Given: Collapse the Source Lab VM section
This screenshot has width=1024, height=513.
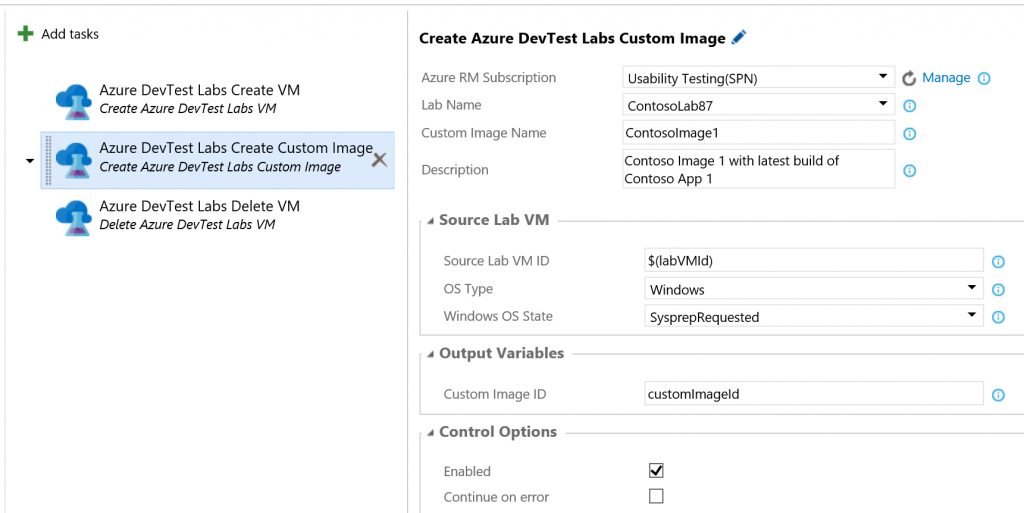Looking at the screenshot, I should [x=430, y=221].
